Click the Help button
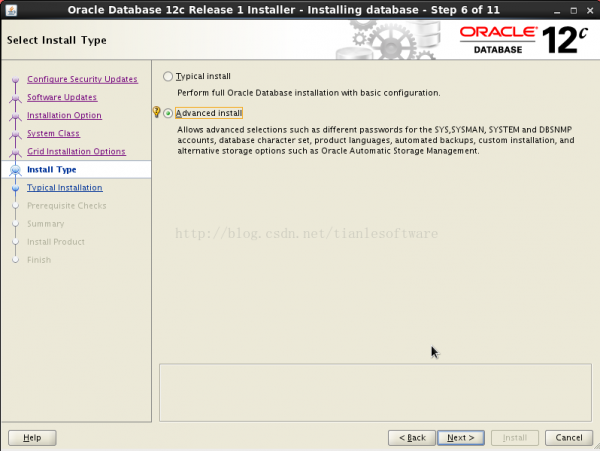Screen dimensions: 600x451 (32, 438)
